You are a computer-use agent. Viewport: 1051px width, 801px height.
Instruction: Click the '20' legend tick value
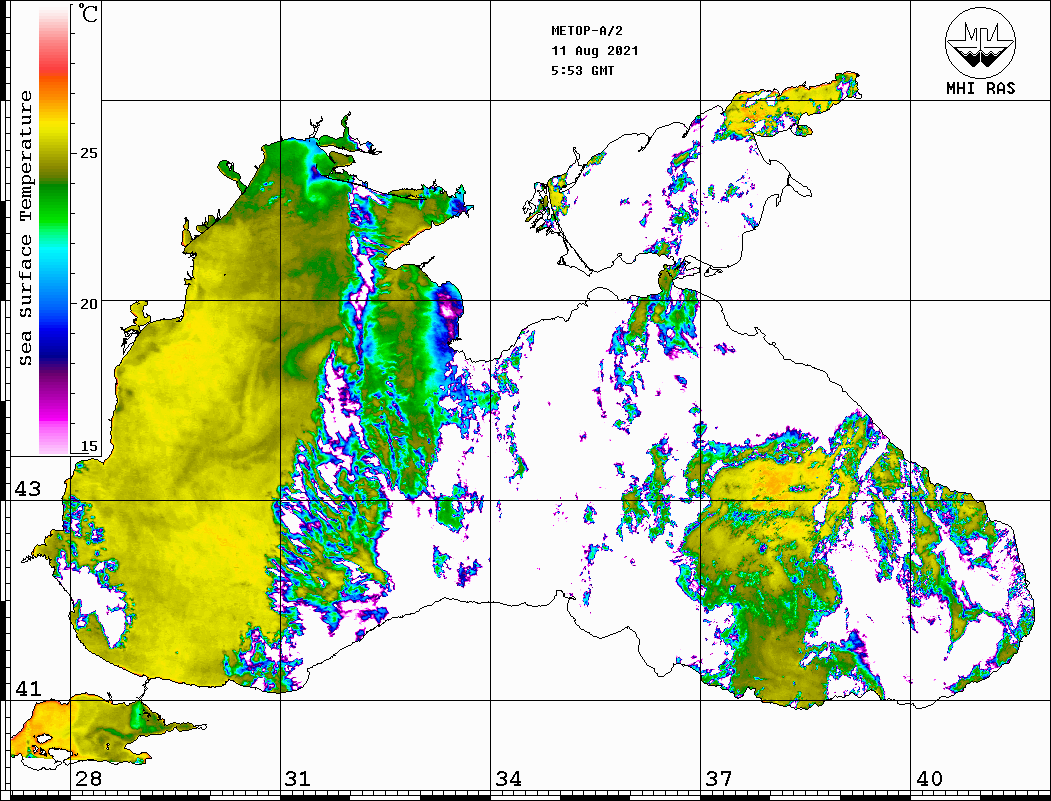(88, 304)
